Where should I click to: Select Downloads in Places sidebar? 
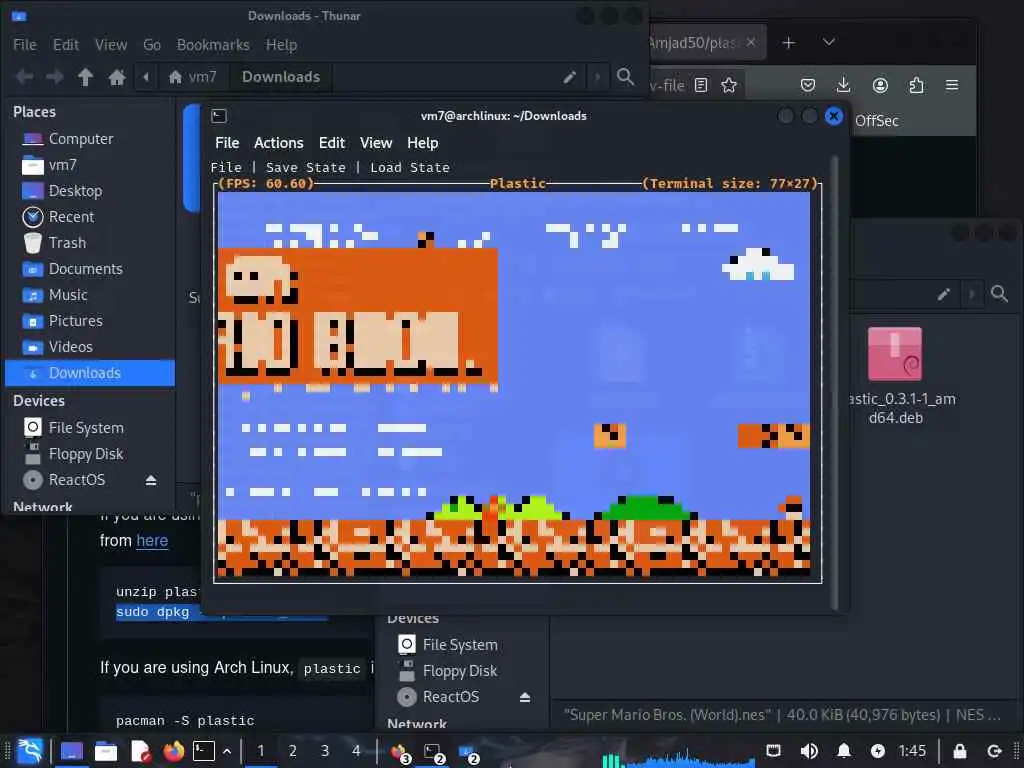(90, 373)
